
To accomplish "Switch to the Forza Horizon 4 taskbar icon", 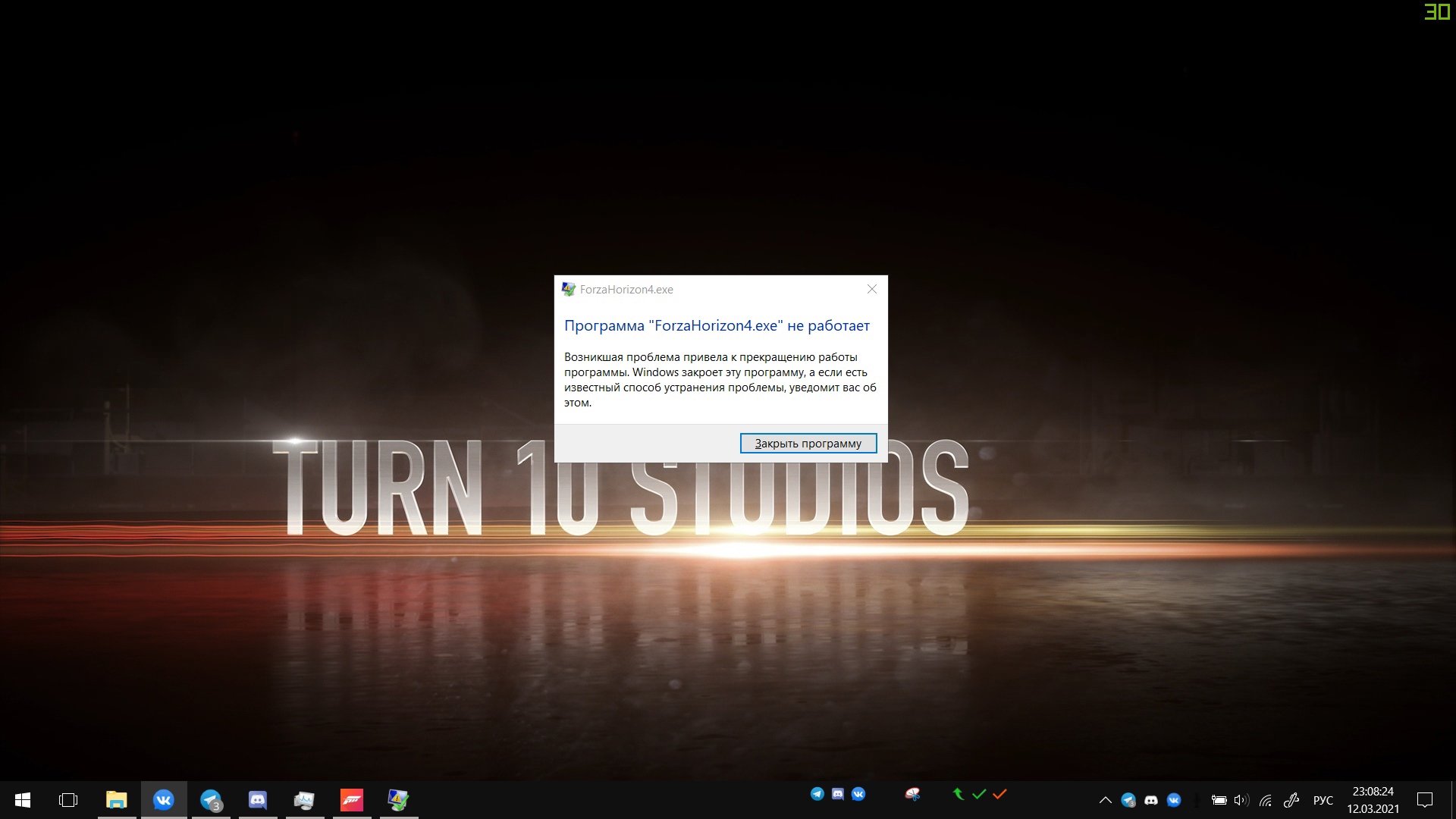I will (352, 800).
